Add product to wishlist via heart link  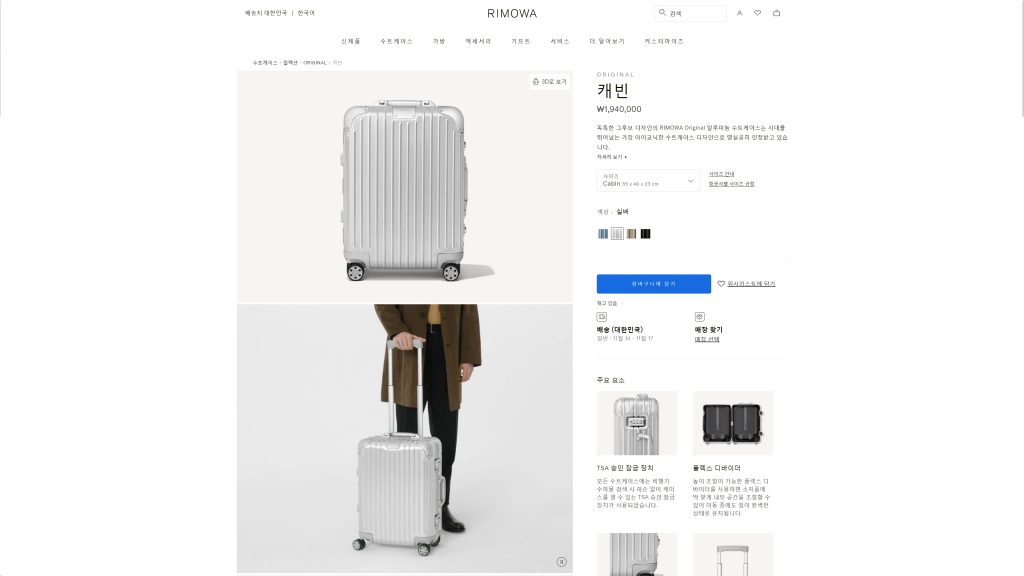click(x=746, y=283)
